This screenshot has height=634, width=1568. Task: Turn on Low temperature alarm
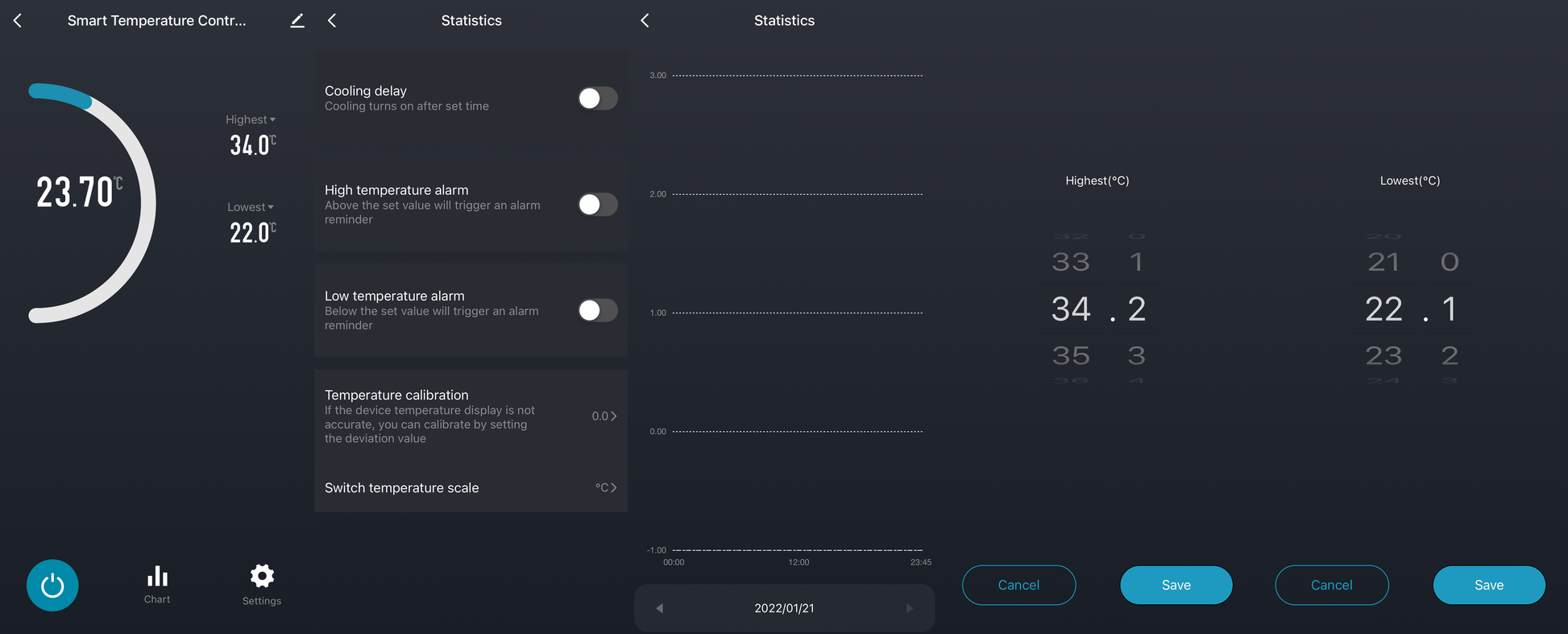597,310
